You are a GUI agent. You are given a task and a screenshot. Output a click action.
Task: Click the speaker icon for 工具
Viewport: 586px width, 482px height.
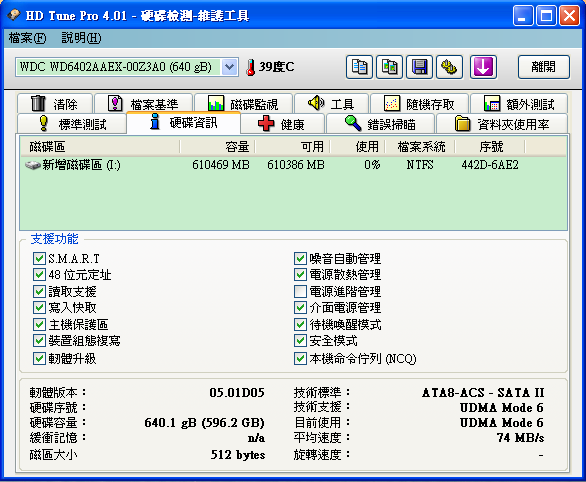(316, 103)
